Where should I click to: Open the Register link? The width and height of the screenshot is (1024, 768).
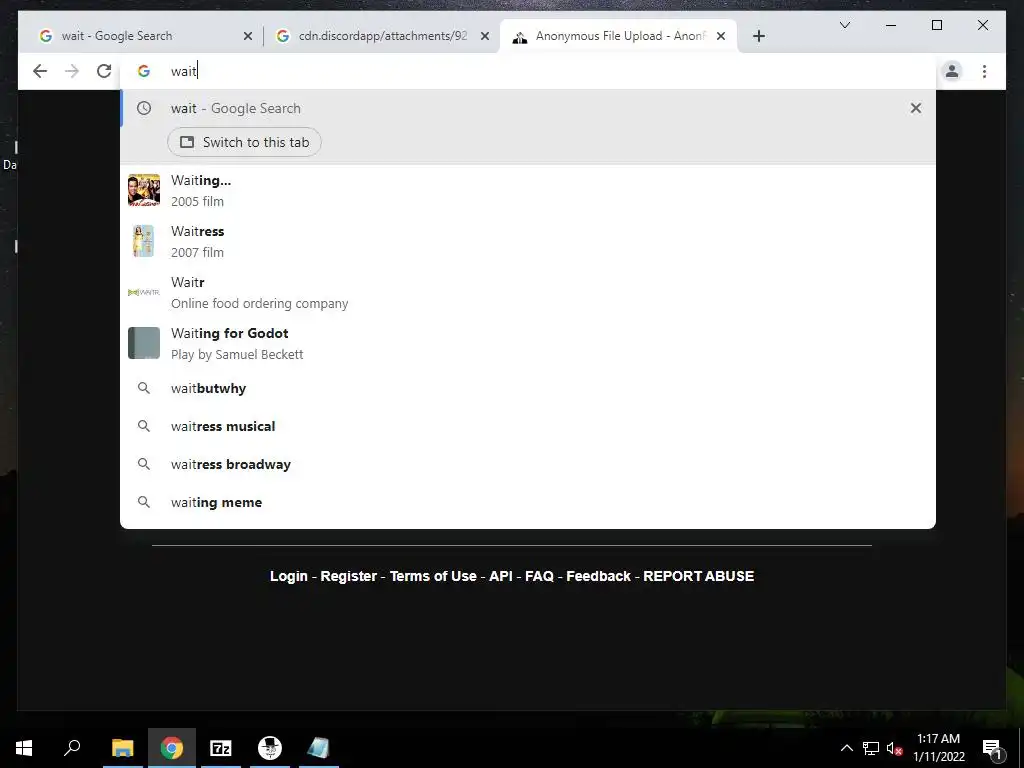349,576
